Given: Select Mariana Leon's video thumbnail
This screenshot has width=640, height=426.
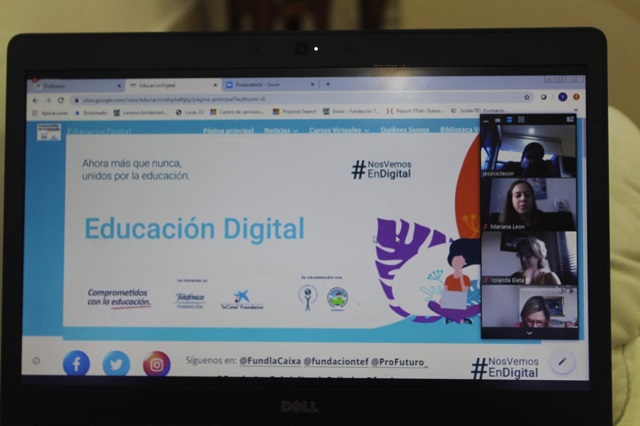Looking at the screenshot, I should (528, 205).
